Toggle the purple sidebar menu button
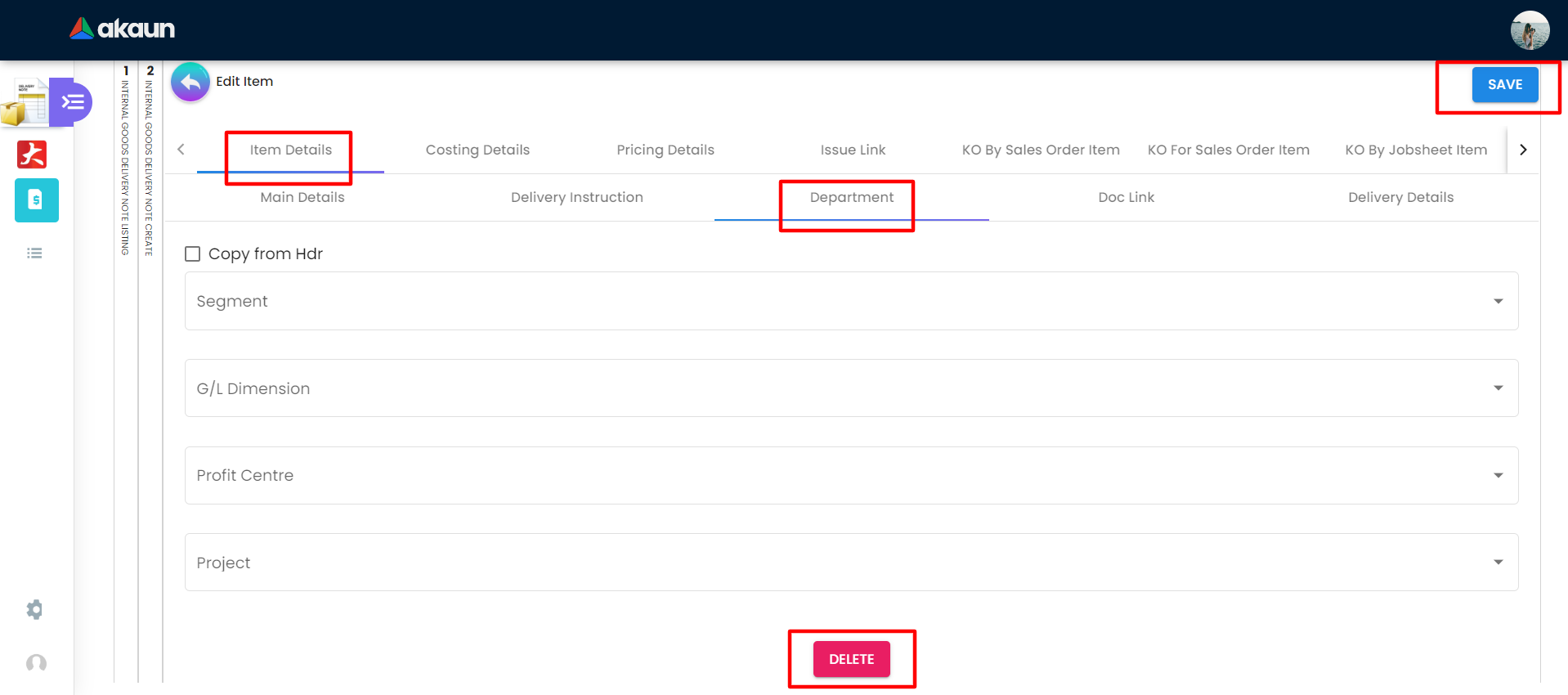 click(72, 102)
